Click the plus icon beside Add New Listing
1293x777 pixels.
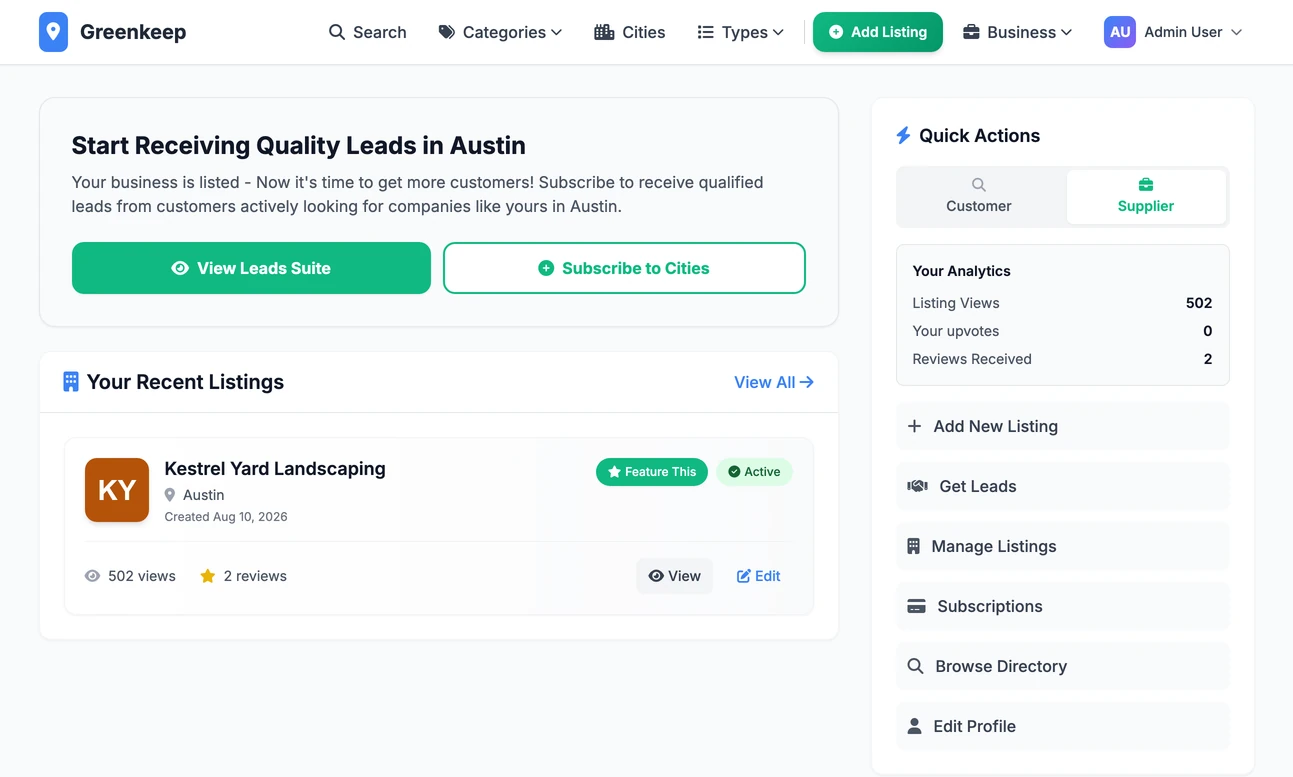tap(914, 426)
